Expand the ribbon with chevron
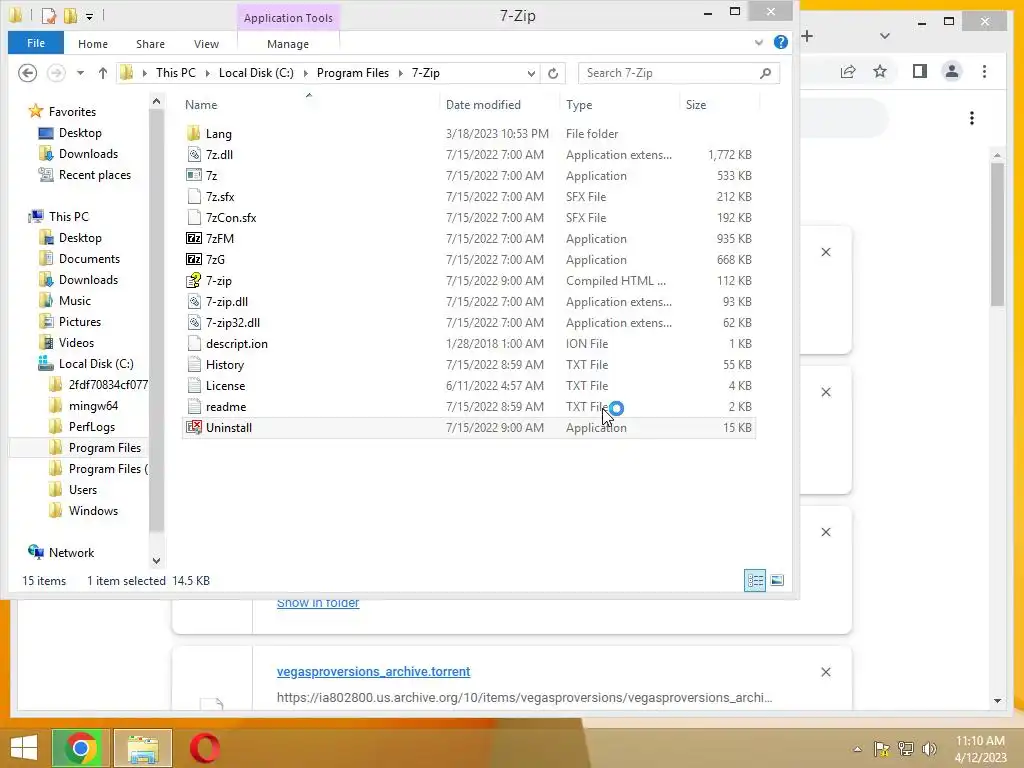This screenshot has width=1024, height=768. tap(759, 42)
